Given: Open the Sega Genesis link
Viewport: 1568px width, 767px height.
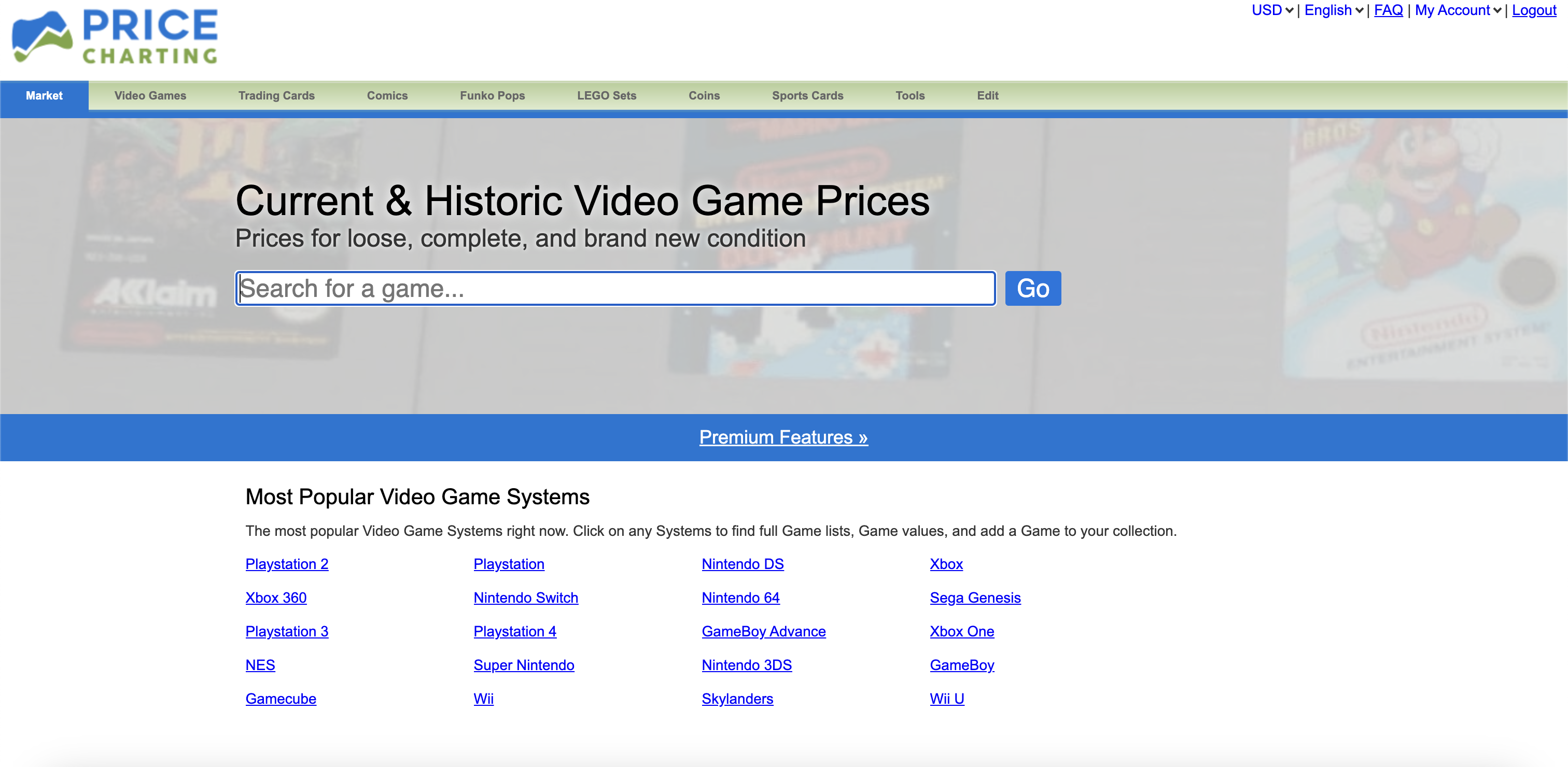Looking at the screenshot, I should coord(975,598).
